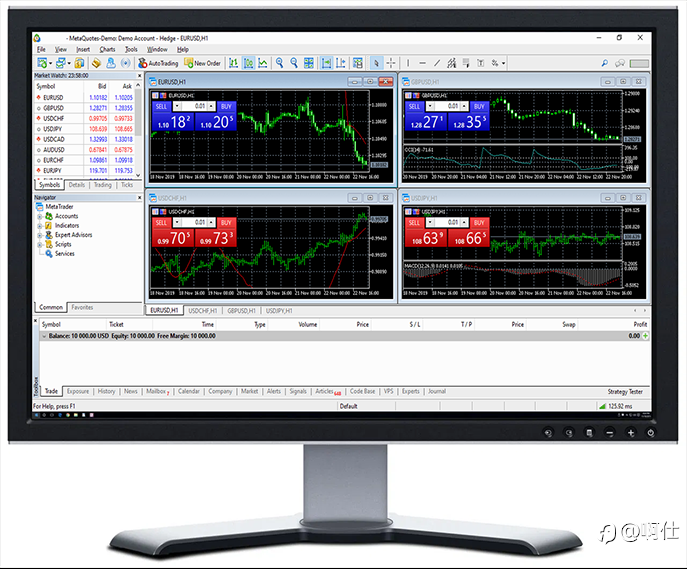Click the yellow Market Watch toolbar icon

[x=79, y=63]
